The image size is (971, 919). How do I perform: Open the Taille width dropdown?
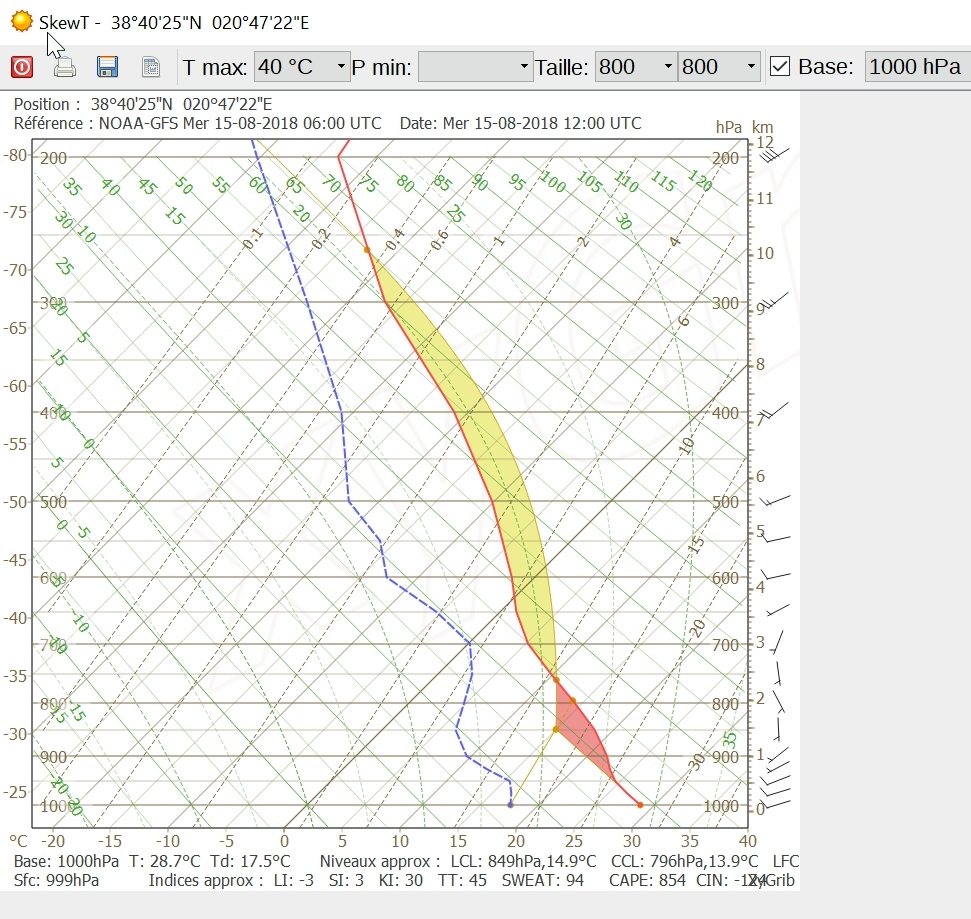pos(637,66)
